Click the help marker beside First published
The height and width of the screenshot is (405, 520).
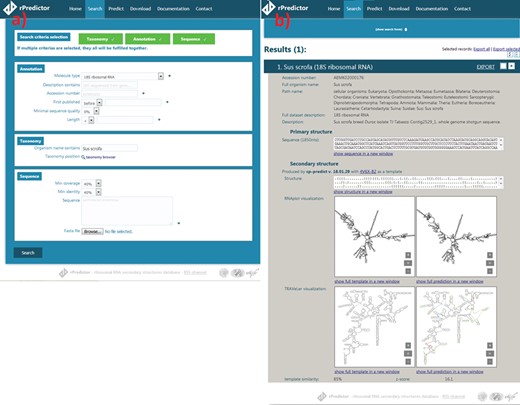(x=167, y=102)
